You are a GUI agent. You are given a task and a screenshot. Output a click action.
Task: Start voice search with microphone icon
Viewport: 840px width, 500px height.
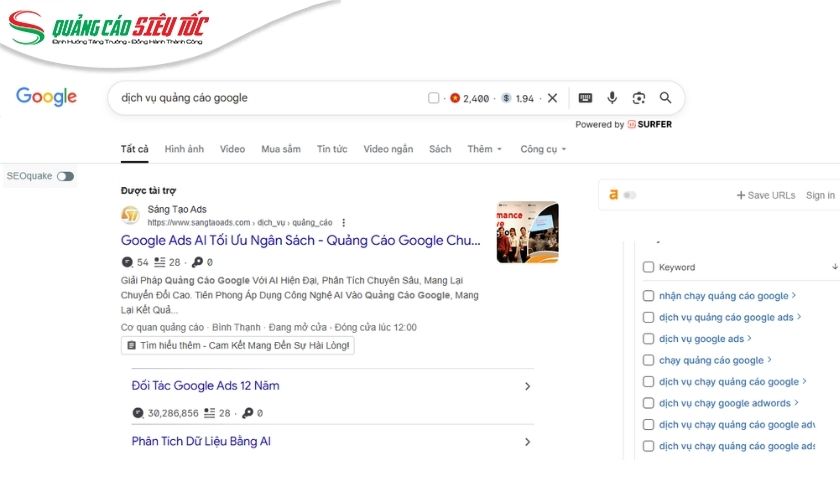[612, 98]
